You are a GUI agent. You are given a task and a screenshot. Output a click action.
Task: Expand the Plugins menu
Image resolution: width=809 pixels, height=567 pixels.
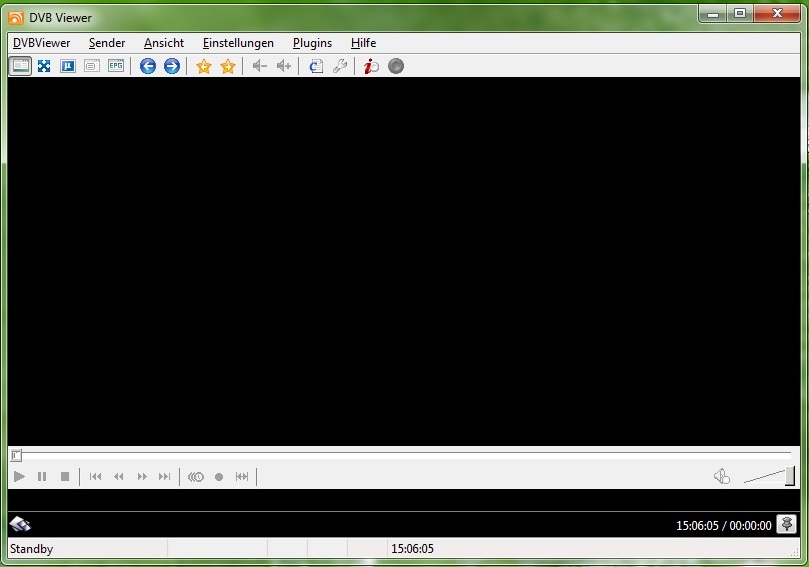[x=312, y=43]
